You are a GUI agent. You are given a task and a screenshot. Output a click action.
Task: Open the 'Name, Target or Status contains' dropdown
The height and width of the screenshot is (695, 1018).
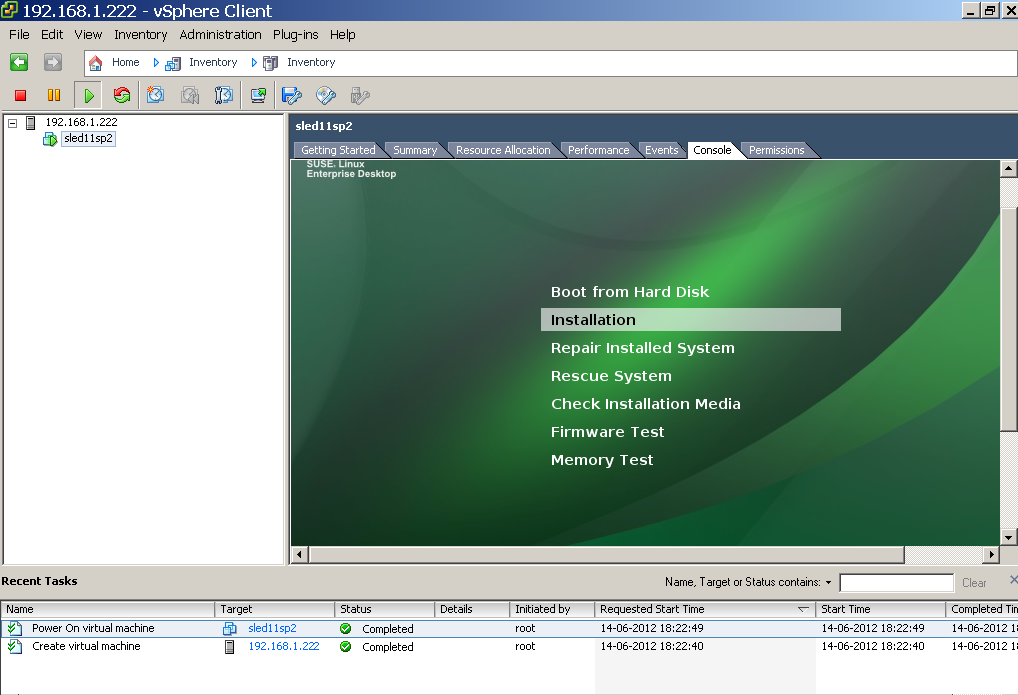828,583
